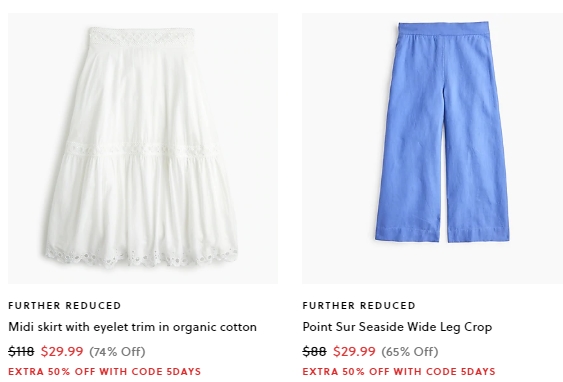Click the lace band across the skirt's middle
Viewport: 563px width, 382px height.
142,148
